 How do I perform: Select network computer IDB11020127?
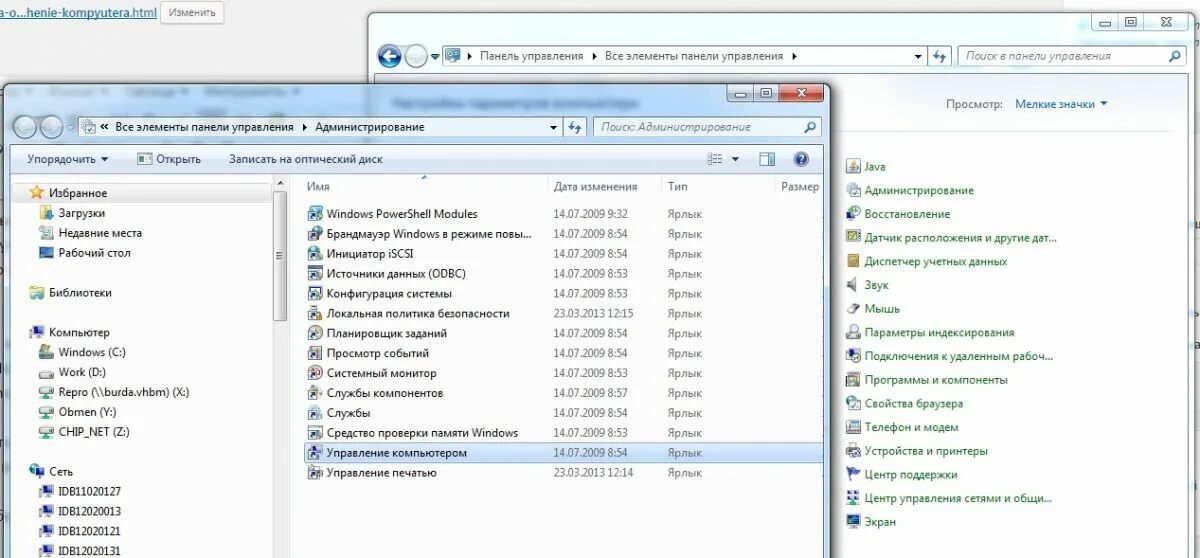[x=89, y=491]
